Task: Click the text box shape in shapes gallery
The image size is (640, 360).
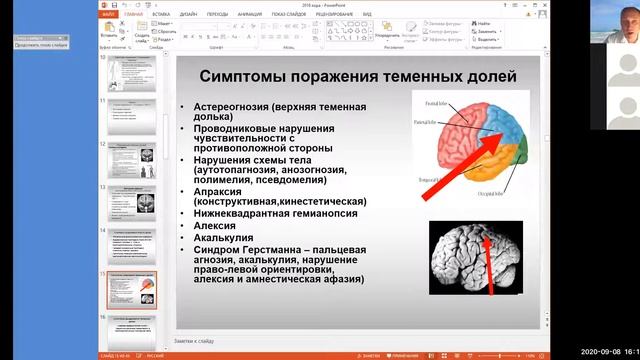Action: click(329, 24)
